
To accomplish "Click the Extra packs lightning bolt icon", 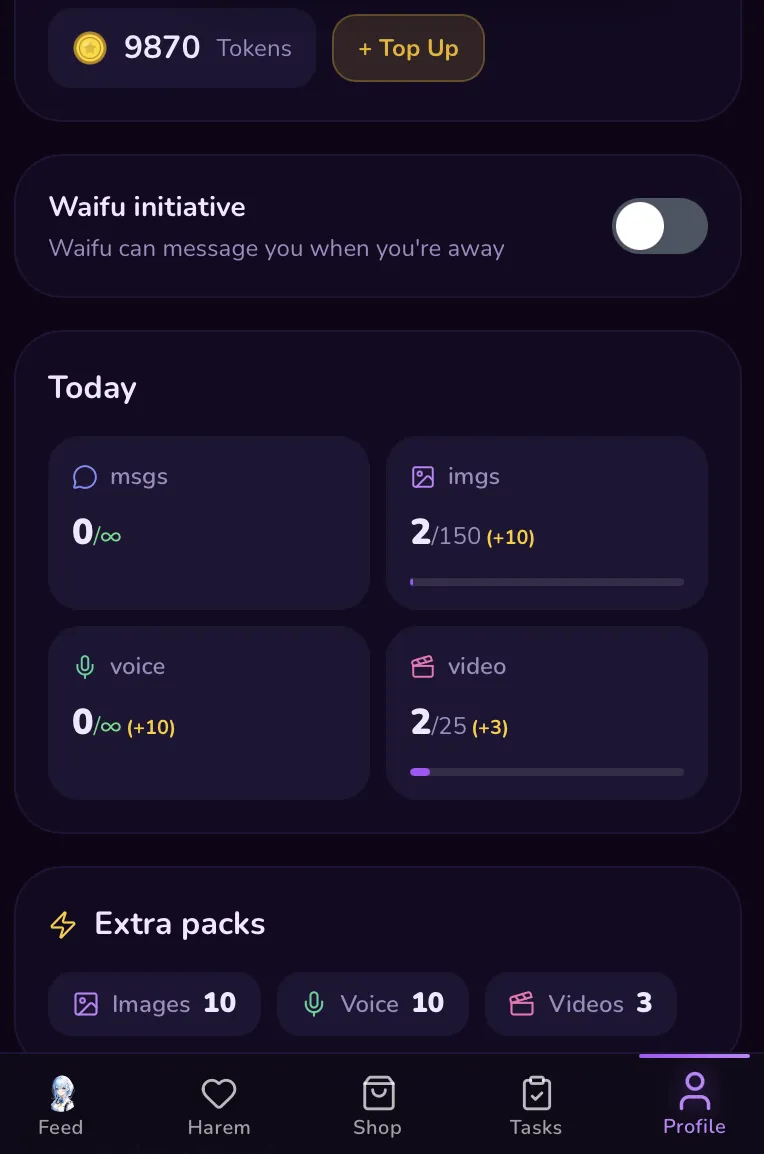I will (x=62, y=924).
